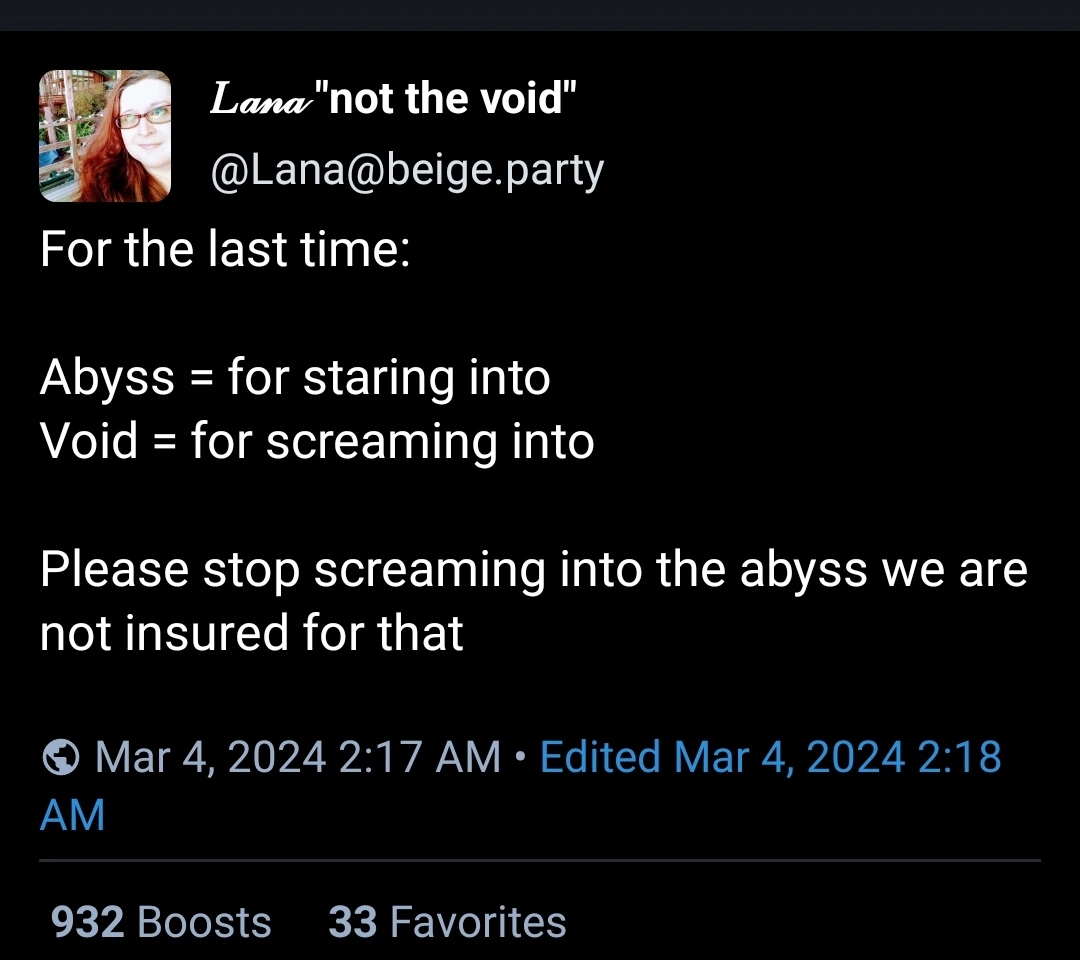Show the 932 Boosts list
This screenshot has height=960, width=1080.
click(x=161, y=922)
